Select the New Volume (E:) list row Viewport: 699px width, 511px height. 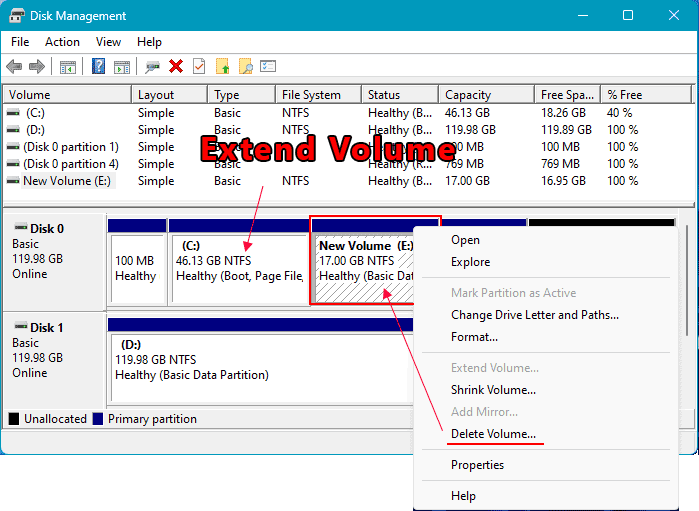[x=68, y=181]
